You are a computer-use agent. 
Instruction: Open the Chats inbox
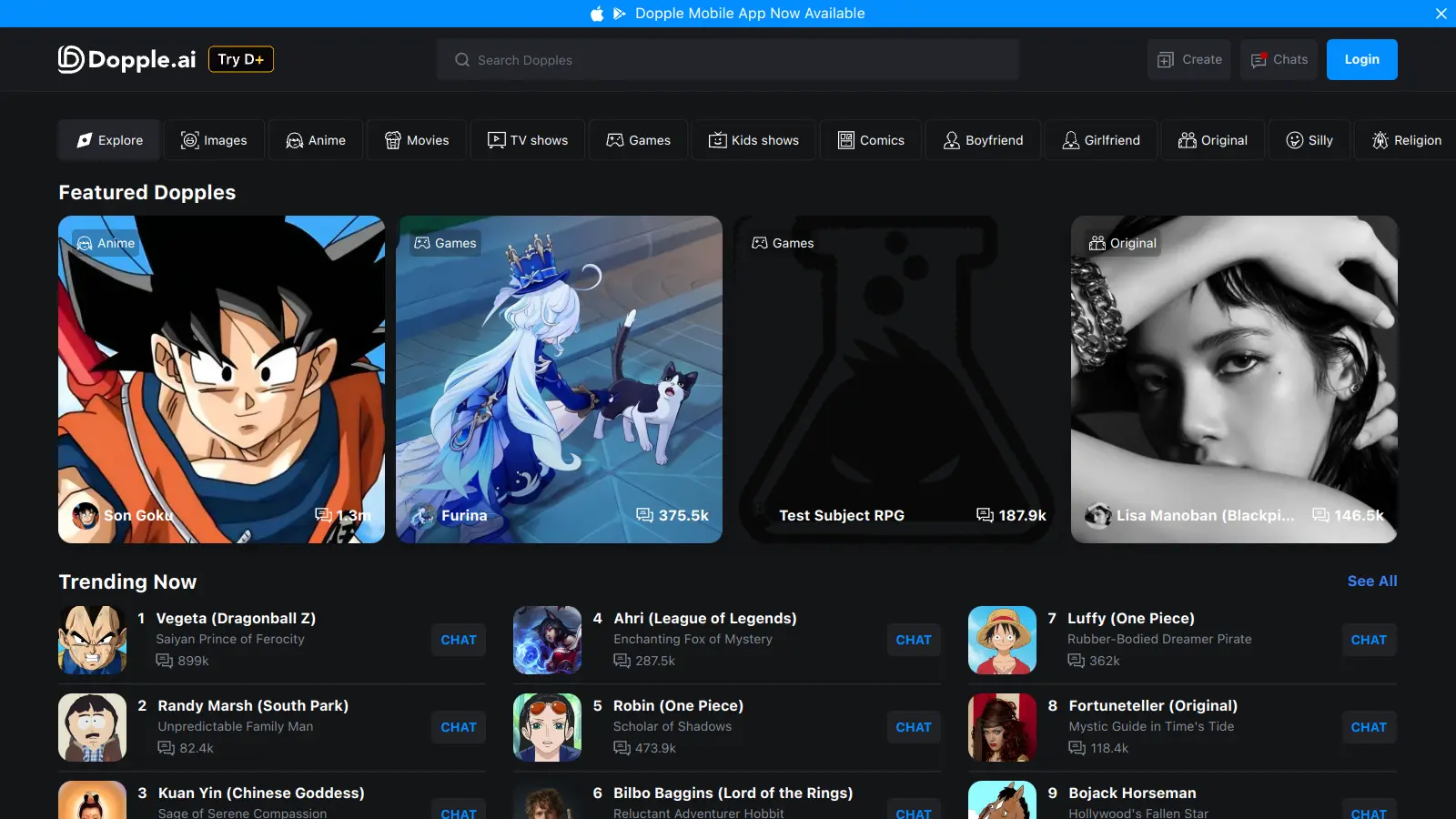coord(1279,59)
